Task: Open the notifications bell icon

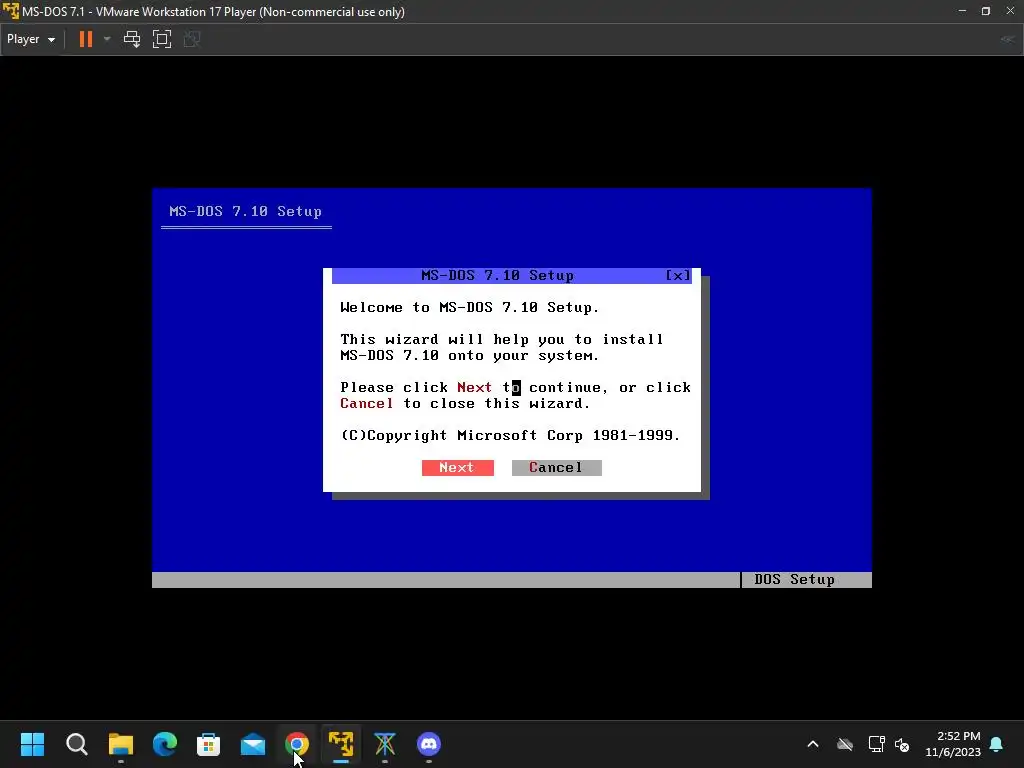Action: pos(997,744)
